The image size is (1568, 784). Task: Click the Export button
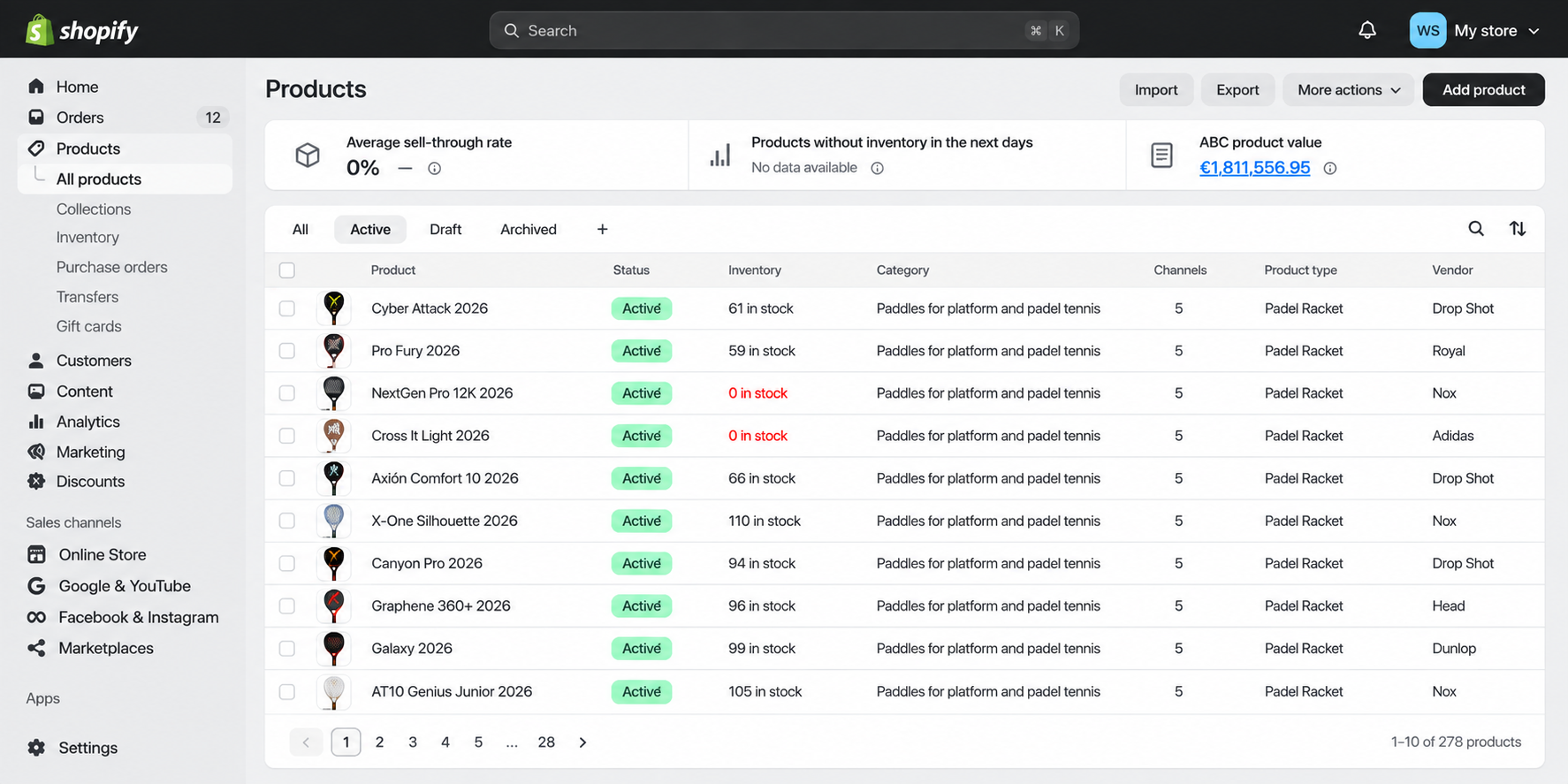click(x=1237, y=89)
